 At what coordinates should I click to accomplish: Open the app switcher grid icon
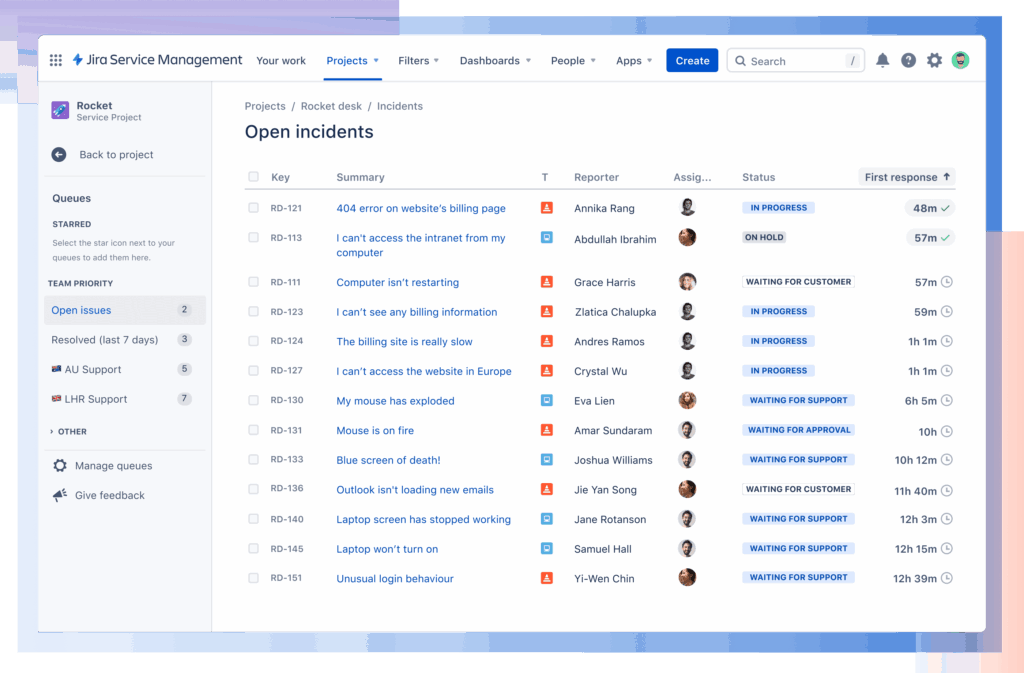coord(56,60)
